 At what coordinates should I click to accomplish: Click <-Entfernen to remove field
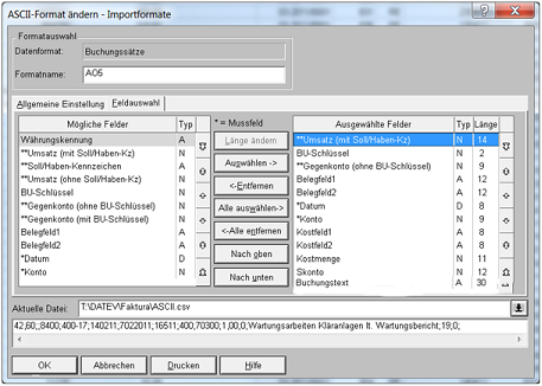251,186
